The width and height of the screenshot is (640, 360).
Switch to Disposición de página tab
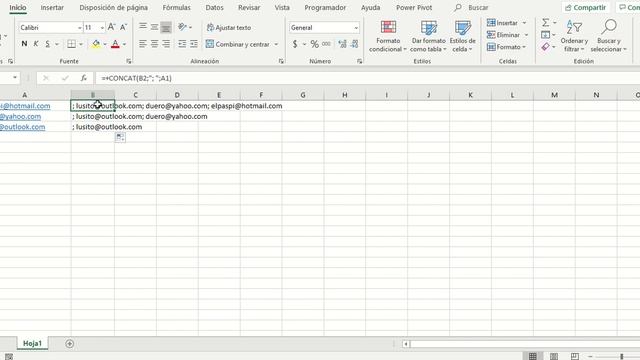[113, 8]
